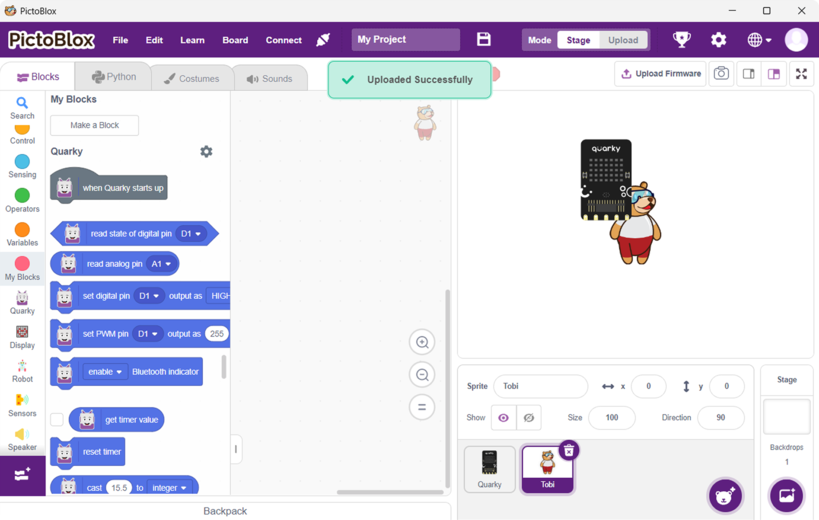Screen dimensions: 819x520
Task: Switch to small stage layout
Action: 748,74
